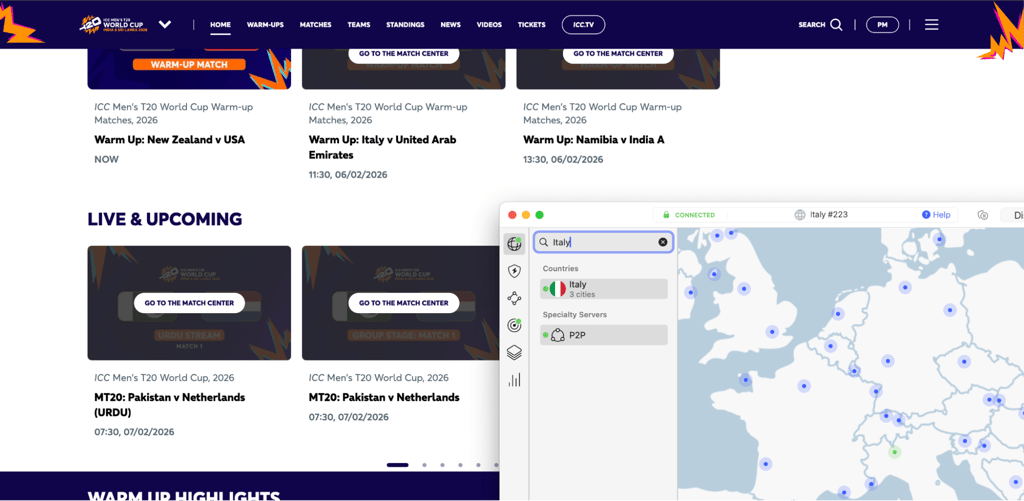The image size is (1024, 501).
Task: Open the stacked layers presets icon
Action: click(x=514, y=353)
